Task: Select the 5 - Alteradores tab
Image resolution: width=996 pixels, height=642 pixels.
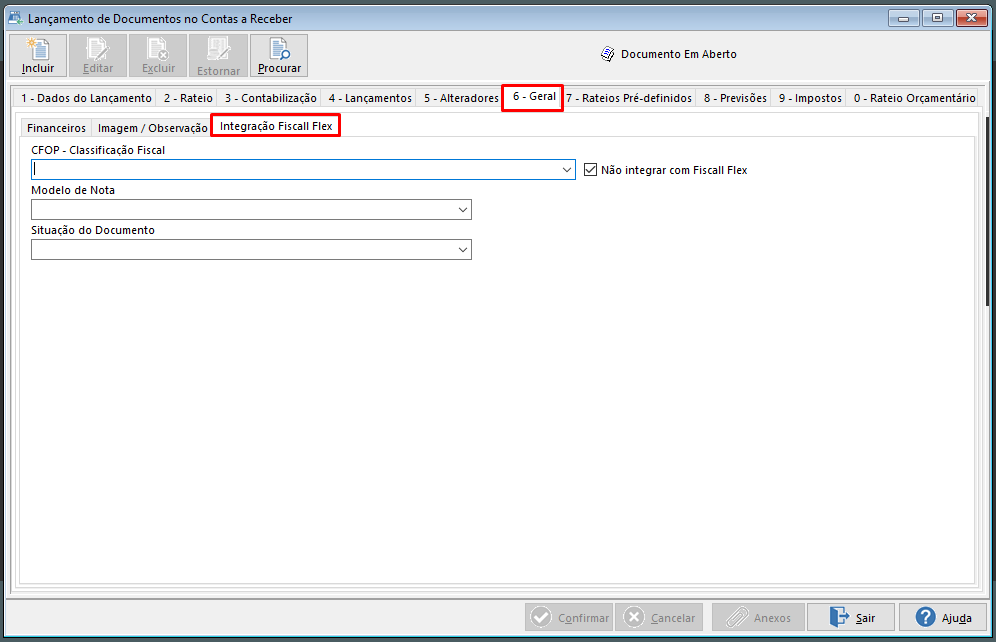Action: pos(461,98)
